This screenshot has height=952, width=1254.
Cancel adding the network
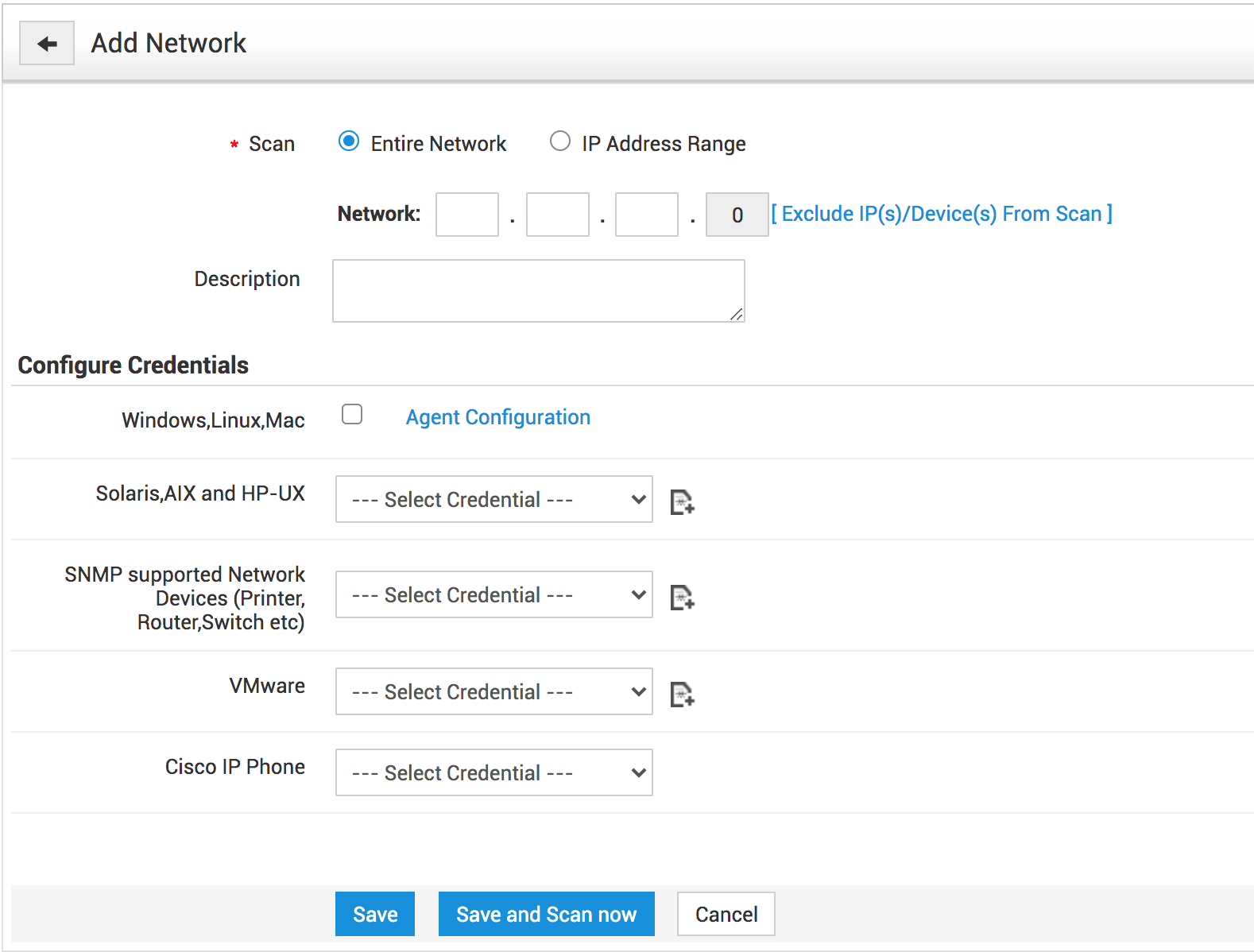pyautogui.click(x=726, y=914)
